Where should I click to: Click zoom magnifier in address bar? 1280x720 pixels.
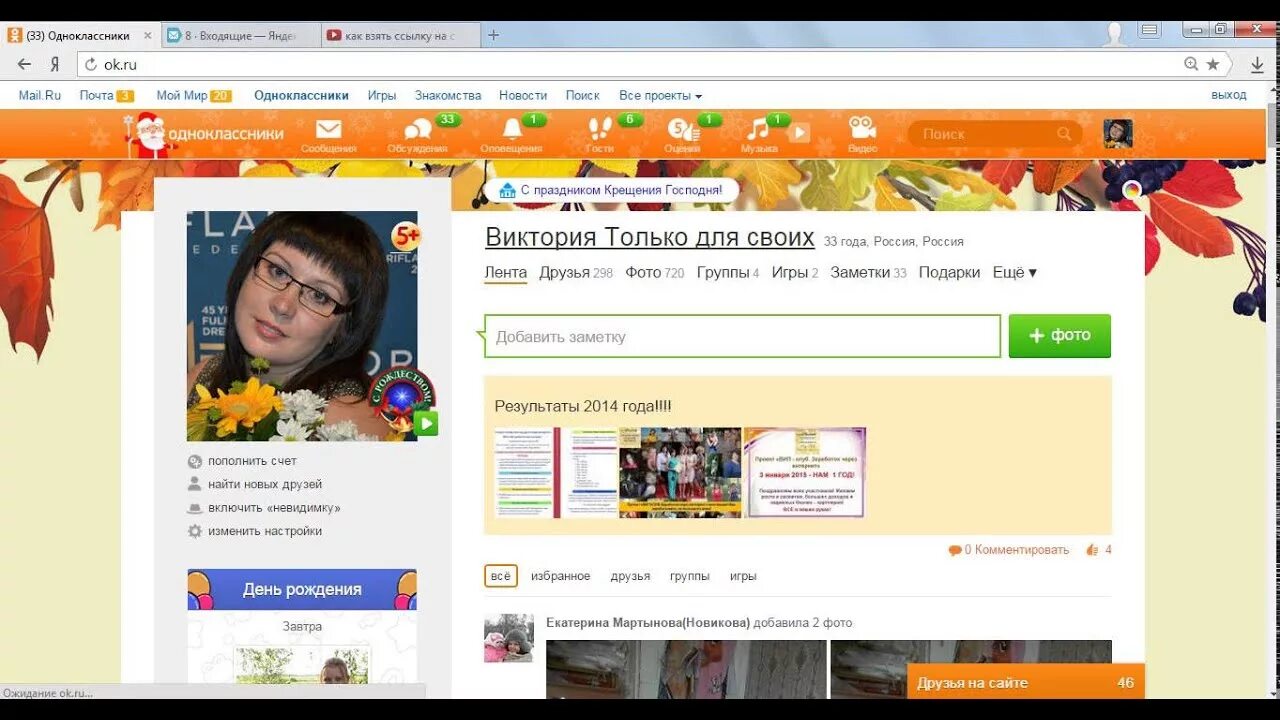point(1191,64)
